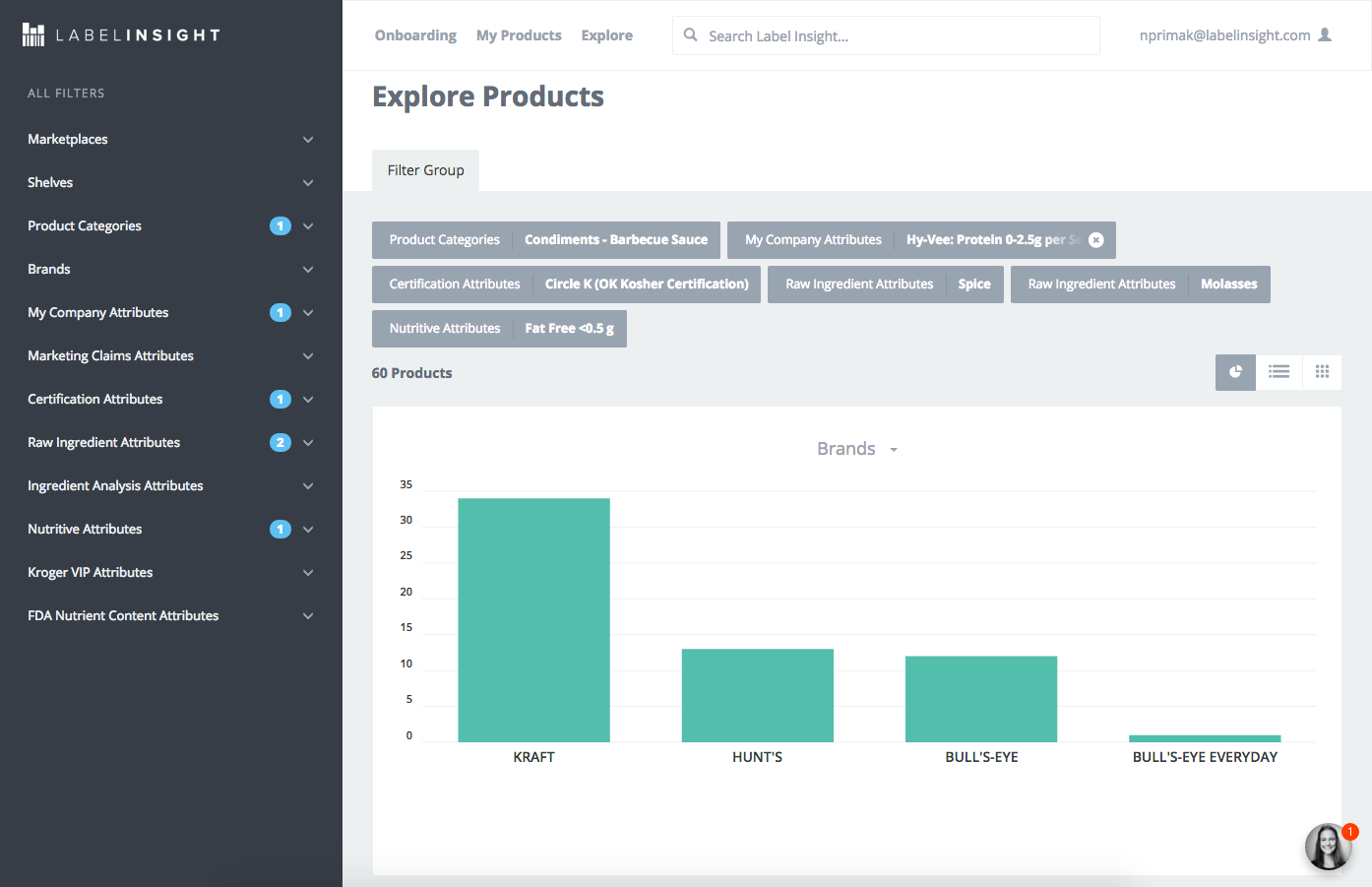Viewport: 1372px width, 887px height.
Task: Click the Raw Ingredient Attributes count badge
Action: tap(281, 442)
